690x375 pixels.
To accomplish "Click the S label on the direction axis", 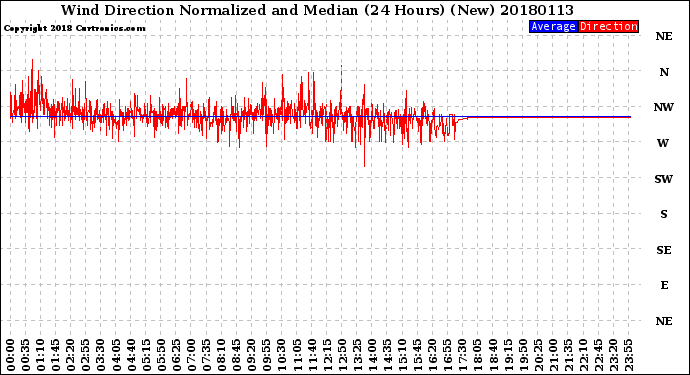I will point(664,214).
